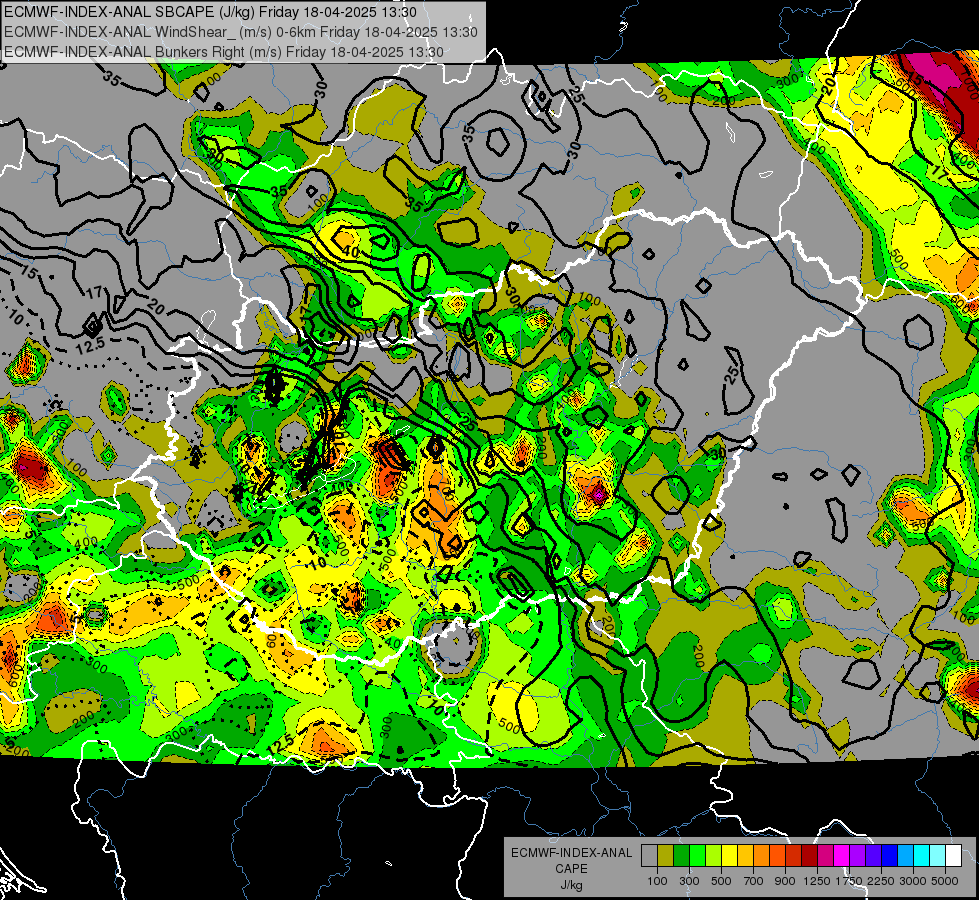Select the dark green legend swatch

click(x=681, y=855)
